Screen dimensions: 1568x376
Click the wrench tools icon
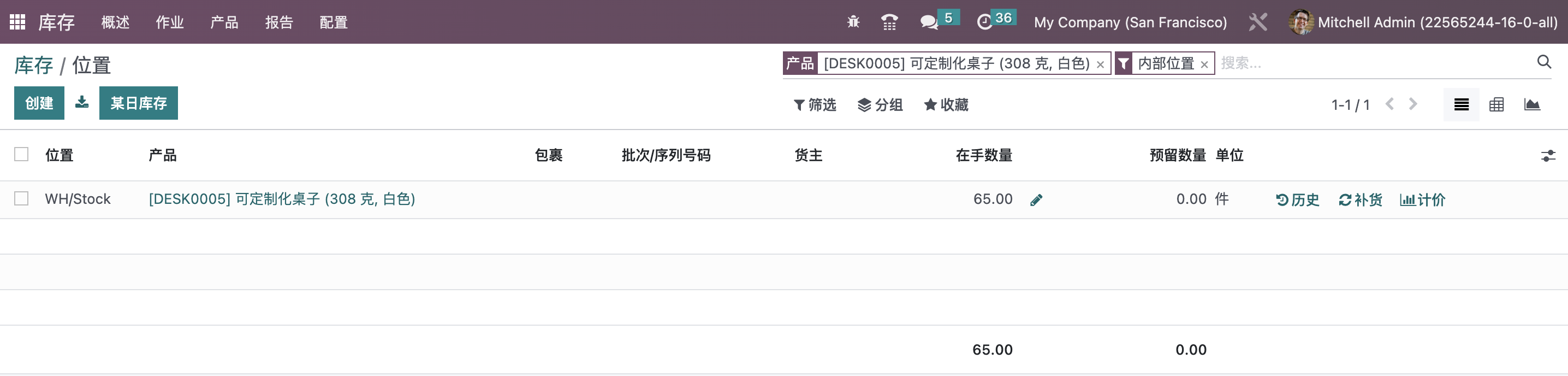[1257, 22]
